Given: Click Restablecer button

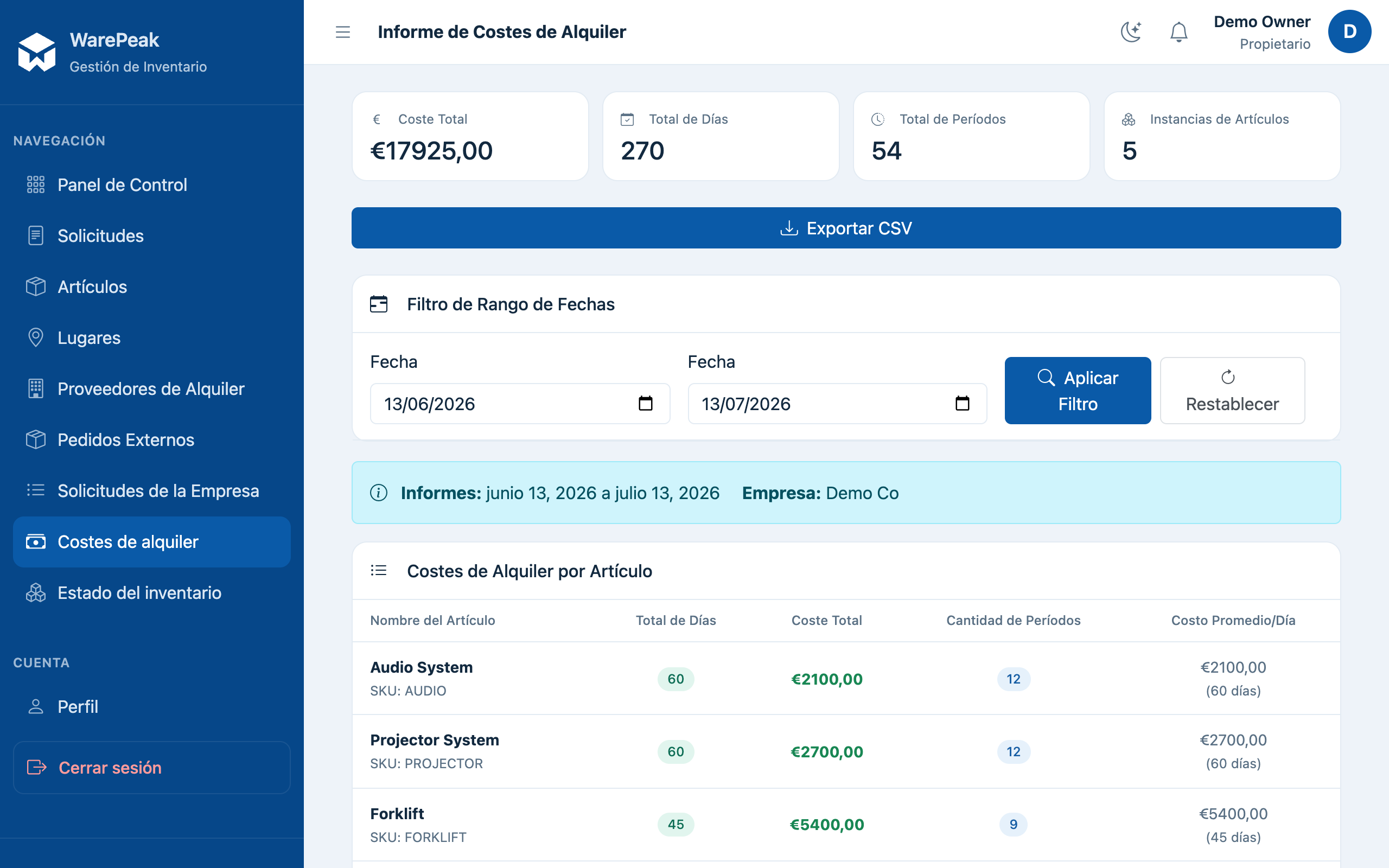Looking at the screenshot, I should tap(1232, 391).
